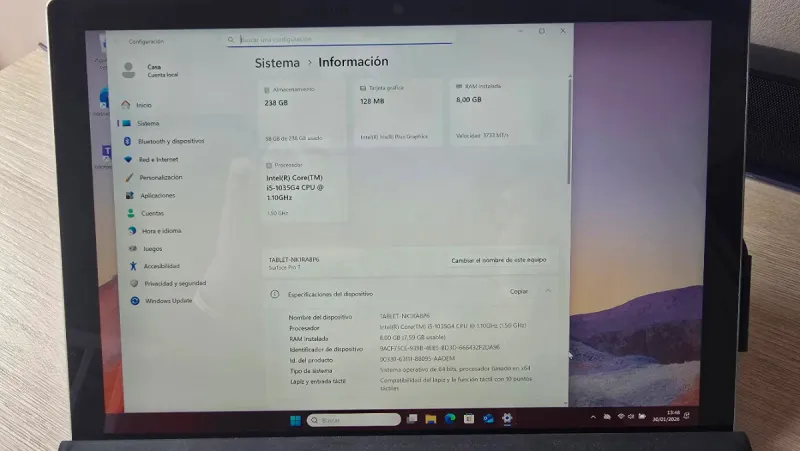Click the taskbar Buscar search box

354,420
